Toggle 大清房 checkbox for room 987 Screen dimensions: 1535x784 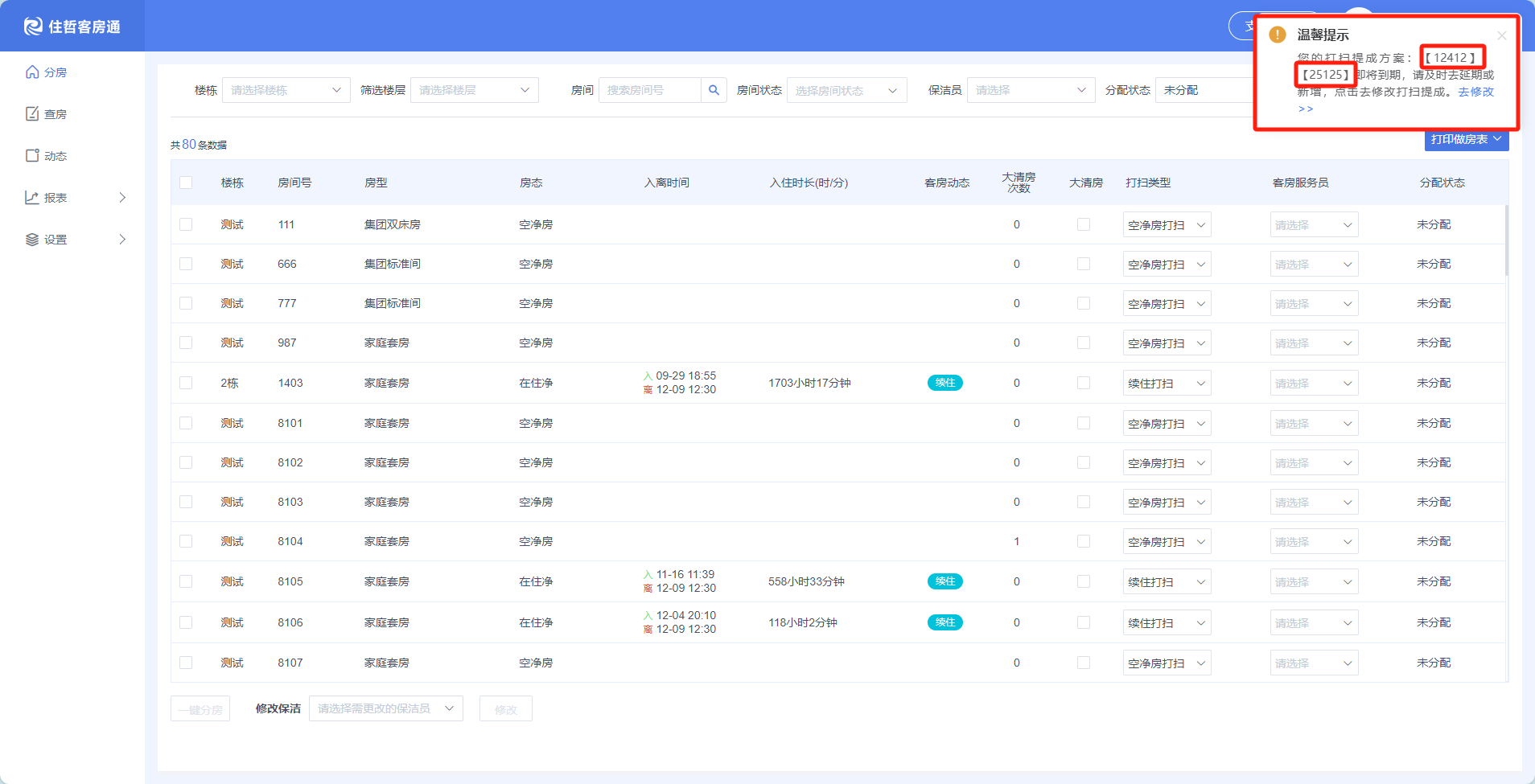coord(1084,343)
